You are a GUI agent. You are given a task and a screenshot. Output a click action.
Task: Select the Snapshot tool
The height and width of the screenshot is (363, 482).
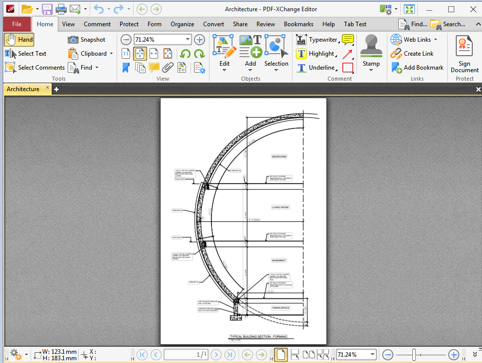pos(86,40)
